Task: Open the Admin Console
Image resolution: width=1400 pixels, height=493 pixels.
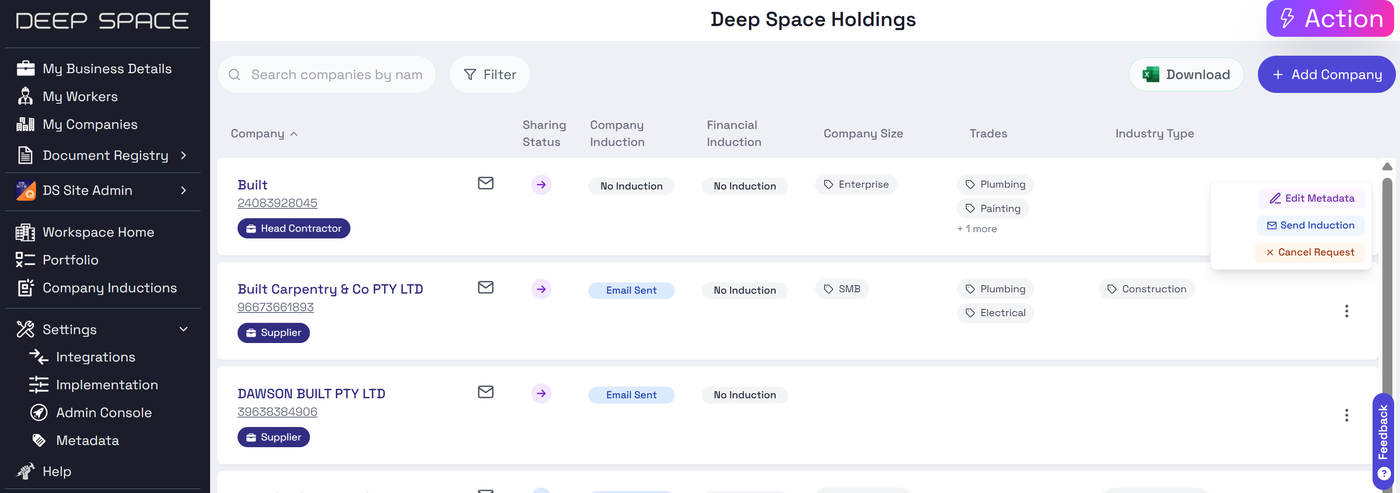Action: pos(104,413)
